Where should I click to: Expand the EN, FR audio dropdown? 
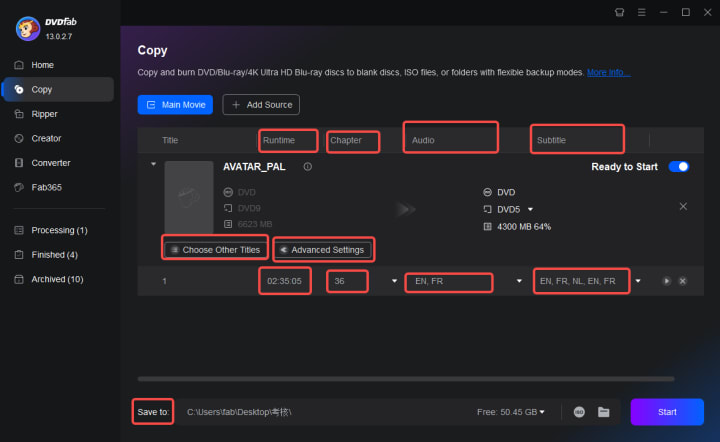[519, 281]
